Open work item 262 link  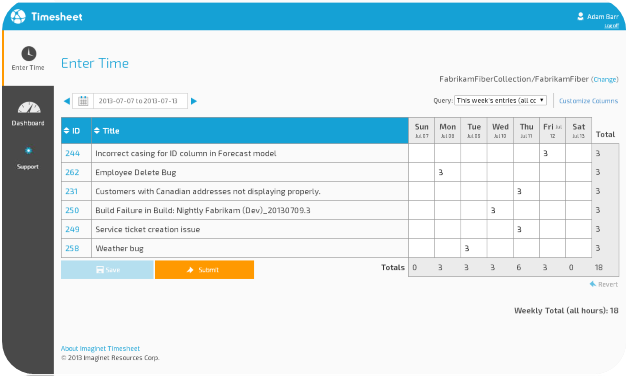coord(72,172)
